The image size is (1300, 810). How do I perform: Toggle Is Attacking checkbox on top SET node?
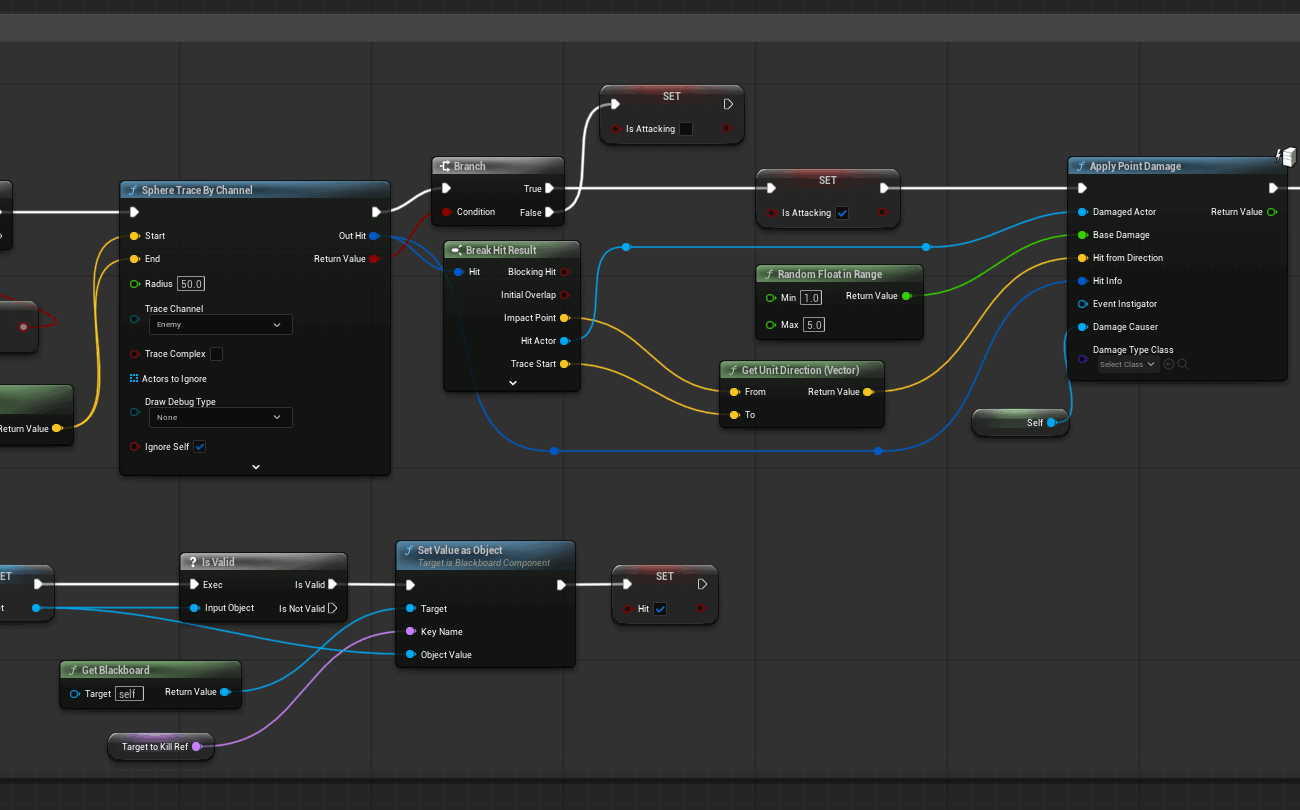pyautogui.click(x=686, y=129)
